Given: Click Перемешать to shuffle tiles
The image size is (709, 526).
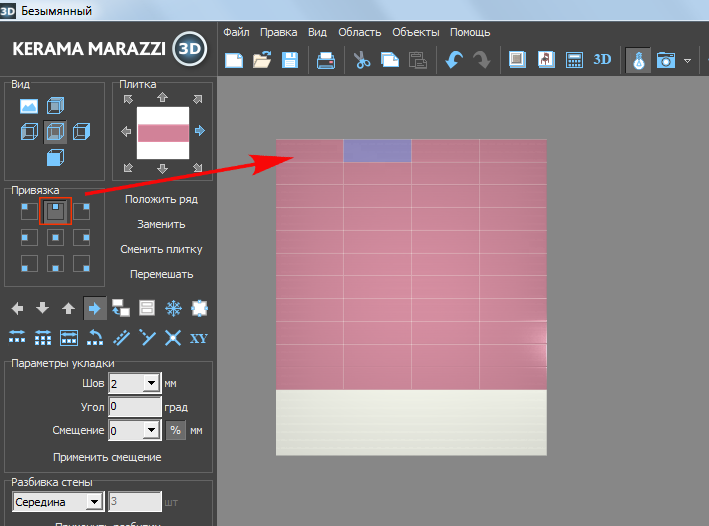Looking at the screenshot, I should click(161, 274).
